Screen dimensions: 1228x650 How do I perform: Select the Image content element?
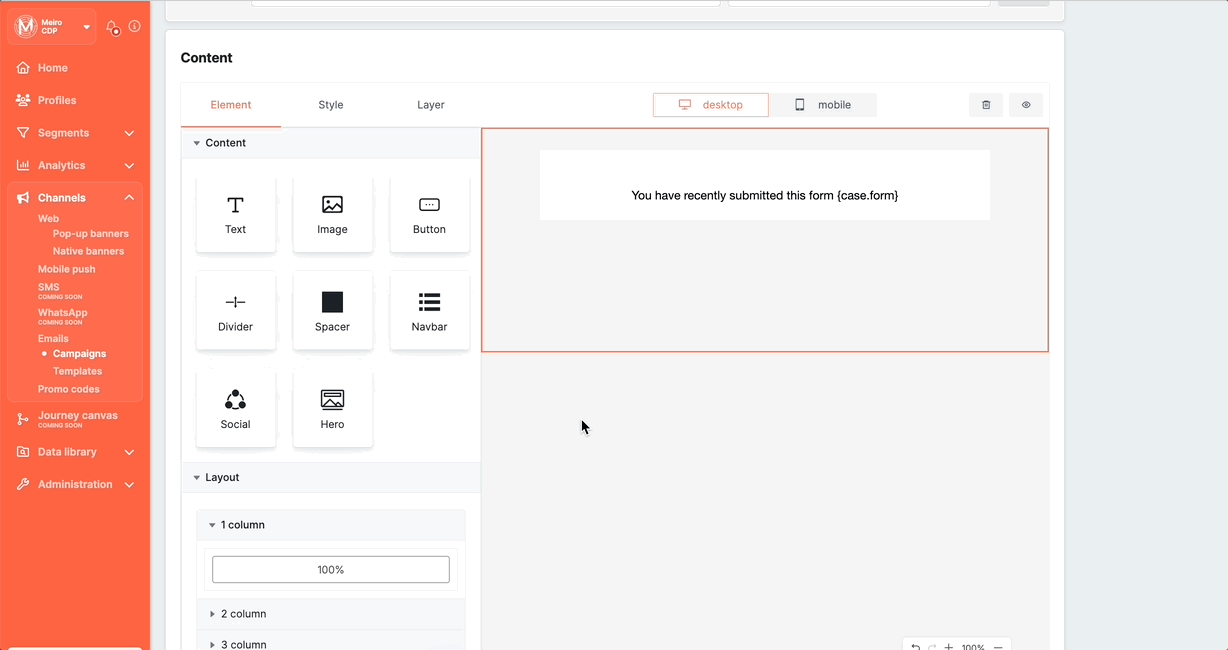[x=332, y=214]
